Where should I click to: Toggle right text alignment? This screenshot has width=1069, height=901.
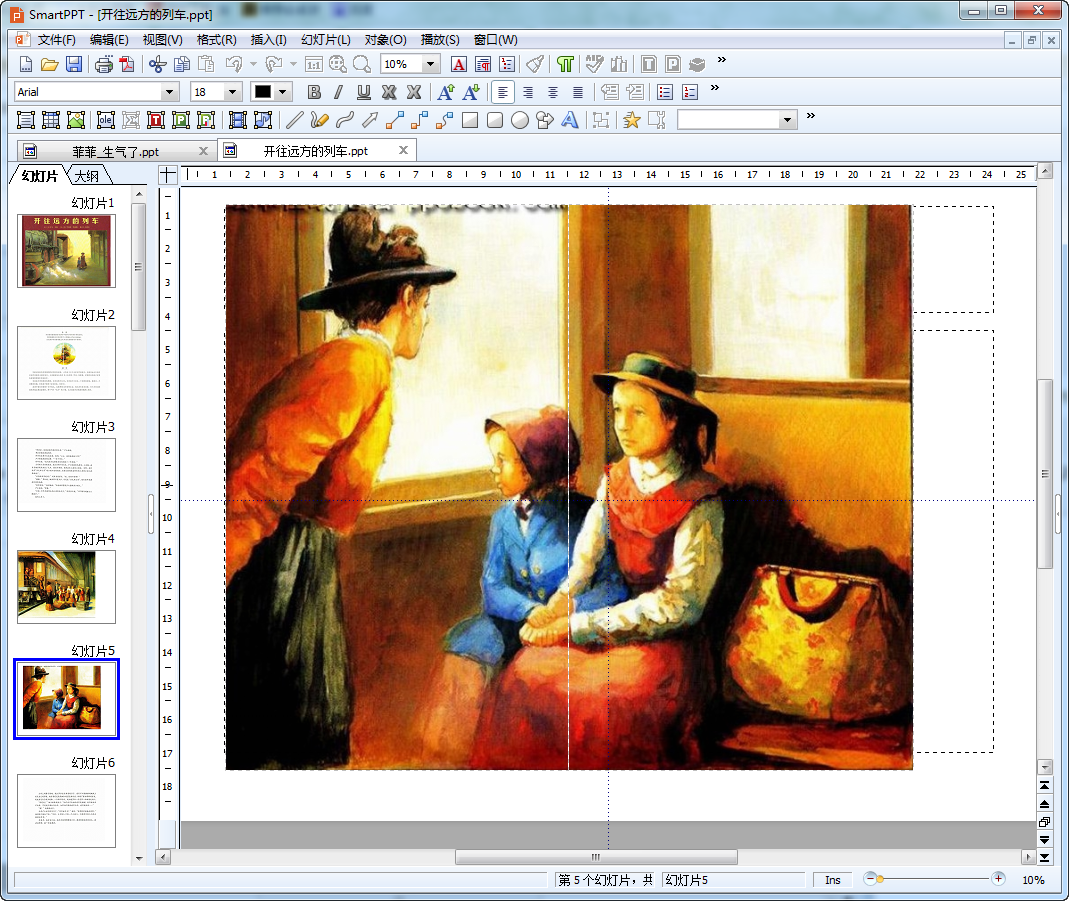[528, 92]
